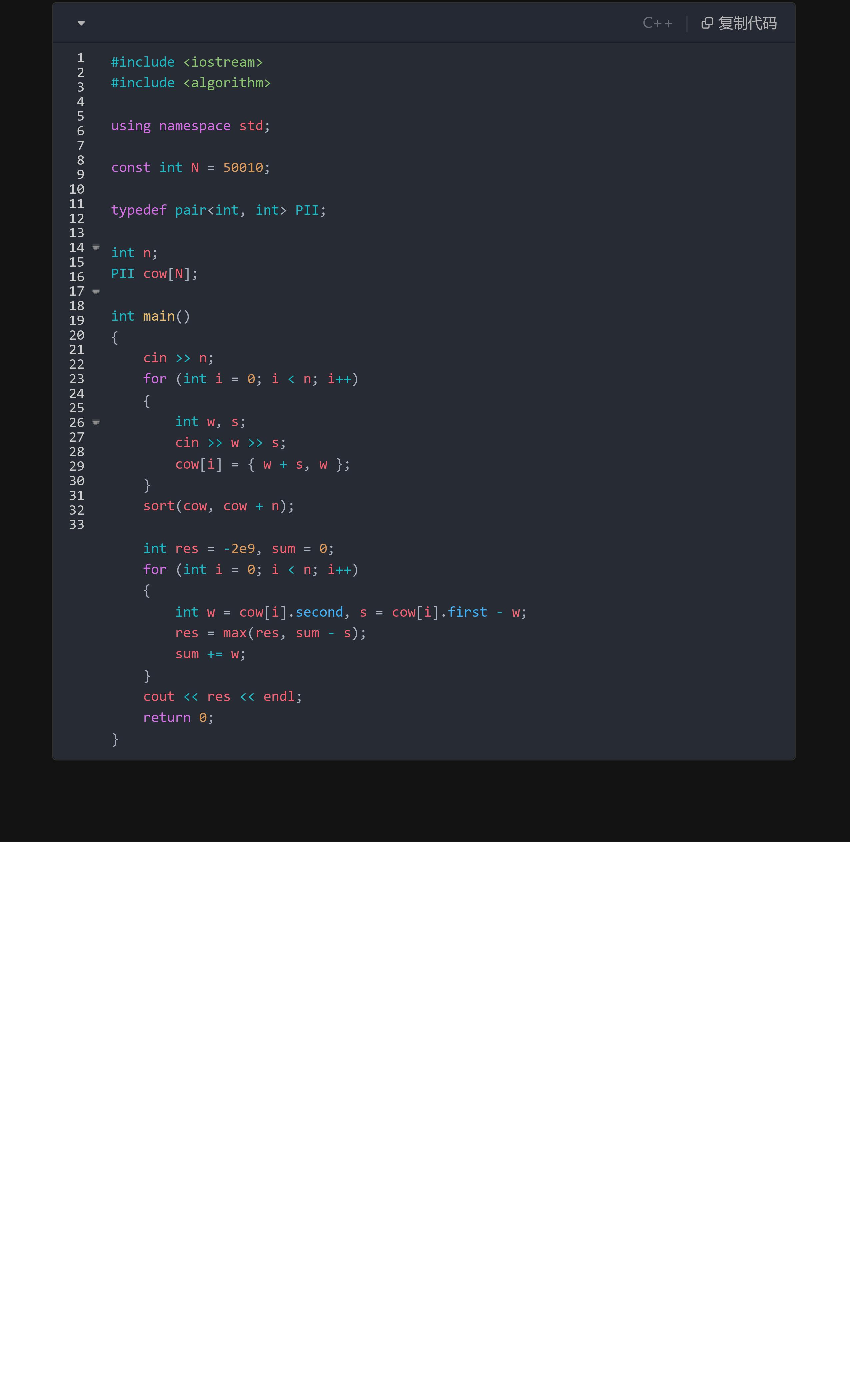The width and height of the screenshot is (850, 1400).
Task: Collapse the code block with the header arrow
Action: pyautogui.click(x=81, y=23)
